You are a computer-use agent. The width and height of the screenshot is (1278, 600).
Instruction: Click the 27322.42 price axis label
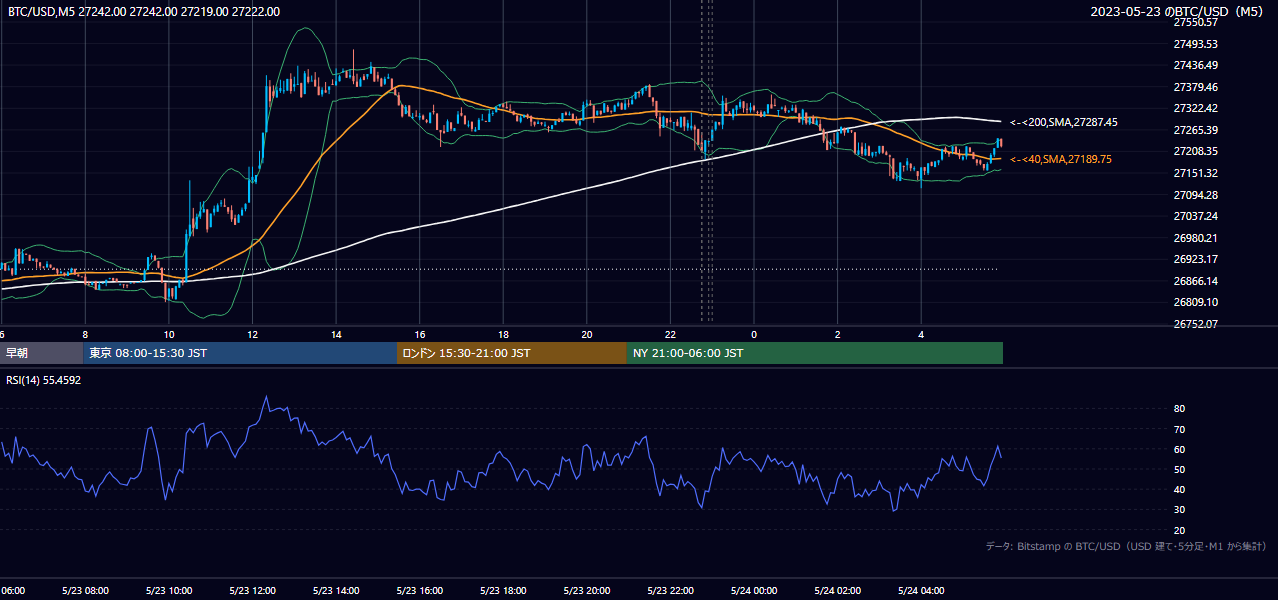1195,108
